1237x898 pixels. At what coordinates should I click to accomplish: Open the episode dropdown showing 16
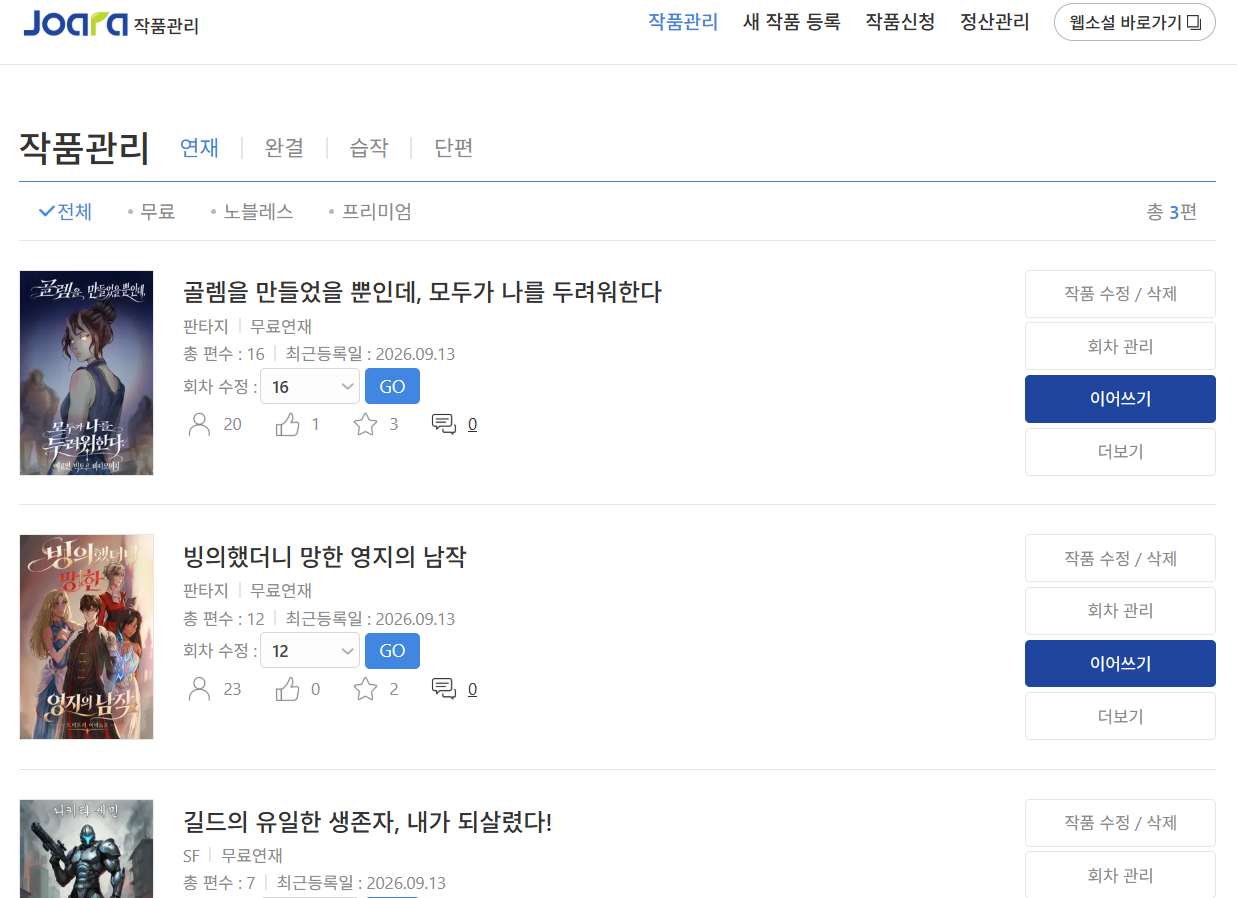pyautogui.click(x=310, y=386)
